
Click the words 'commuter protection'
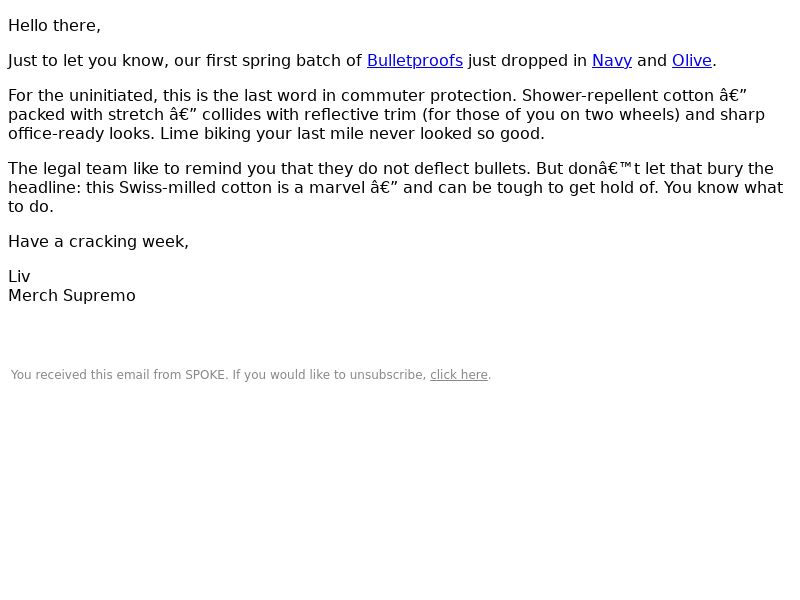pyautogui.click(x=429, y=96)
